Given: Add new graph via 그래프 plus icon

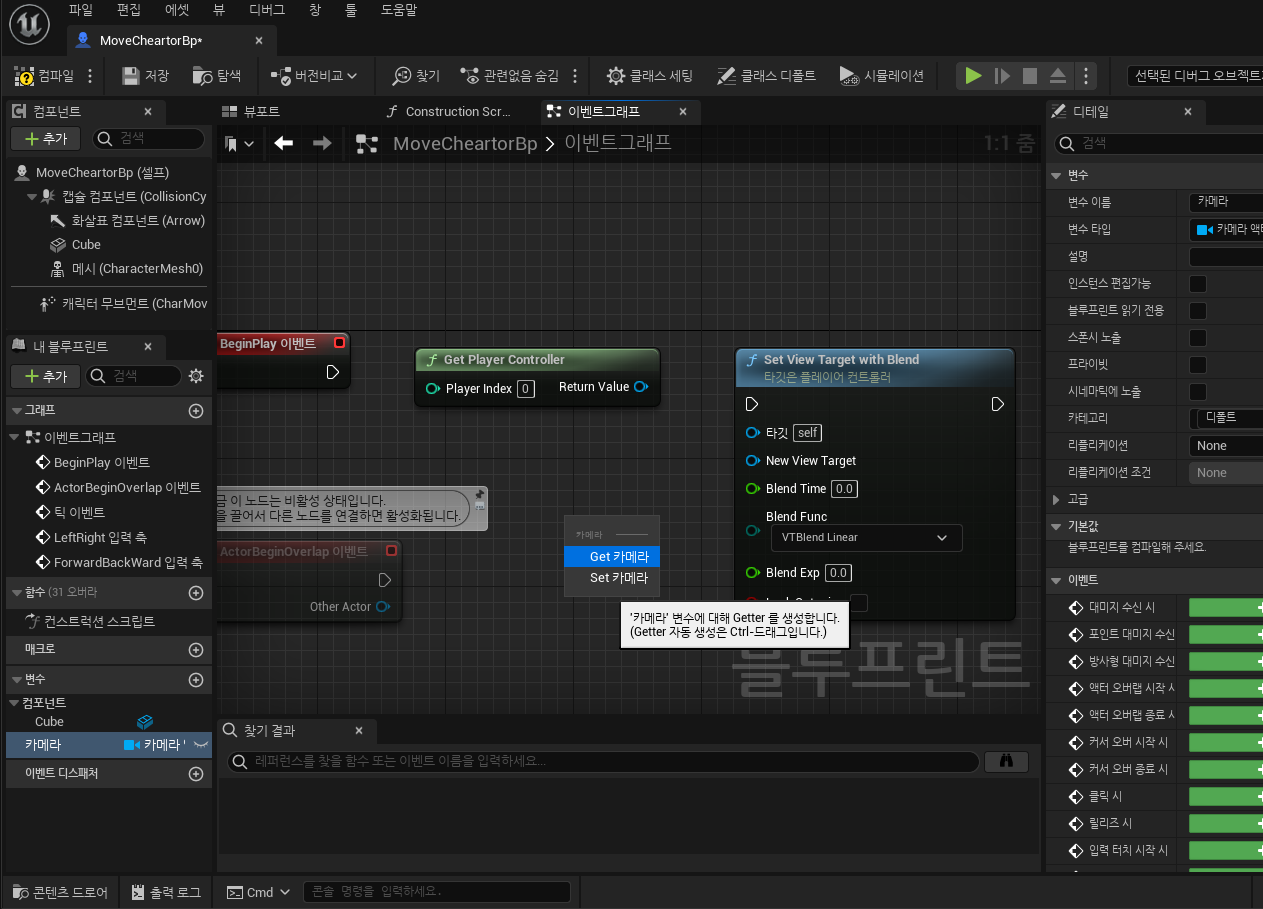Looking at the screenshot, I should (x=196, y=411).
